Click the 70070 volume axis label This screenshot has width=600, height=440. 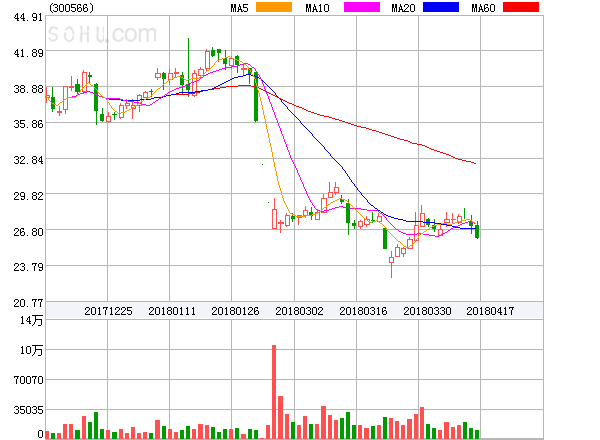pyautogui.click(x=28, y=380)
